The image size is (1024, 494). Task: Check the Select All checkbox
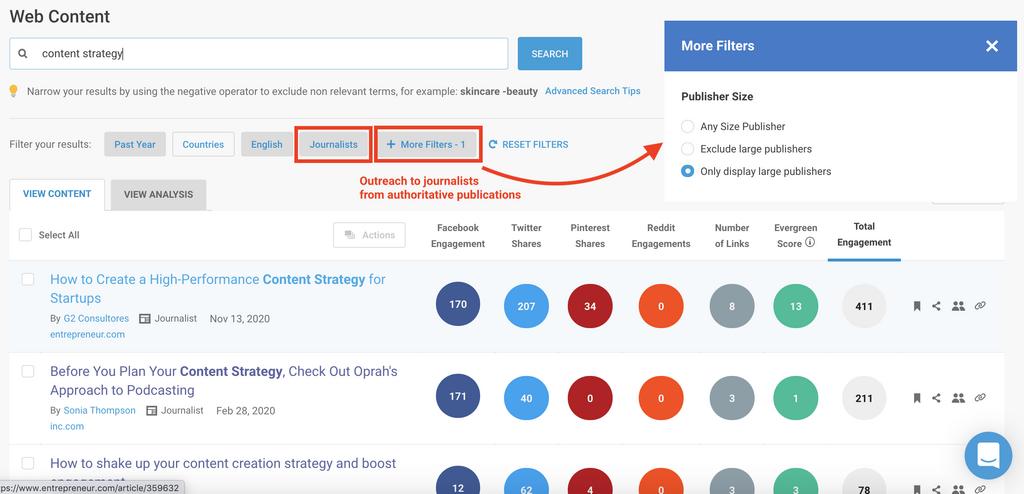26,235
